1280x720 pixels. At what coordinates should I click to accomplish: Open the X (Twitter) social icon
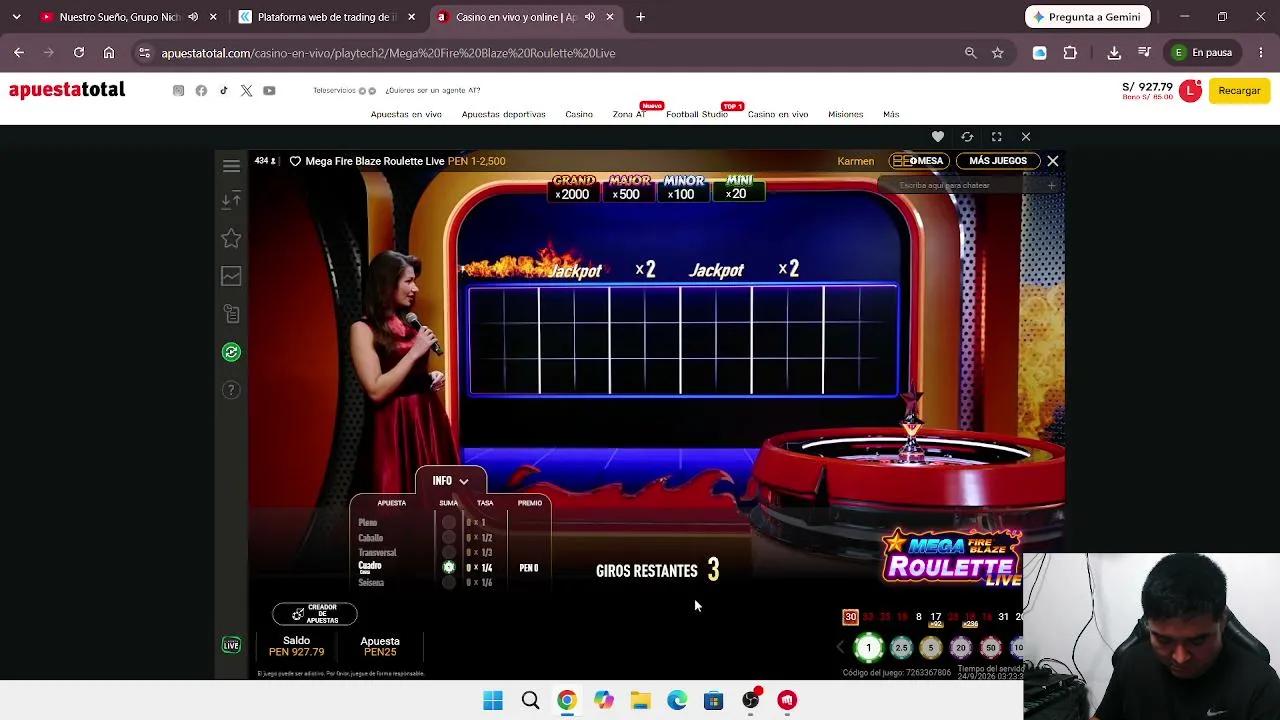pyautogui.click(x=246, y=90)
